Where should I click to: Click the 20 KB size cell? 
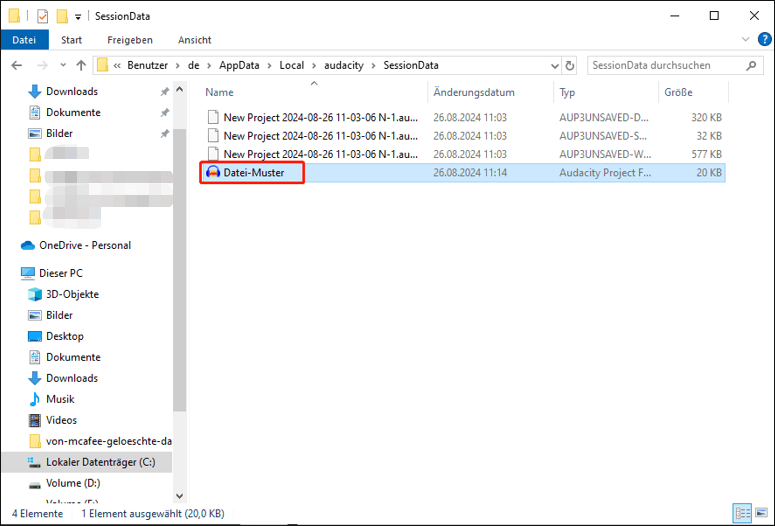point(709,173)
